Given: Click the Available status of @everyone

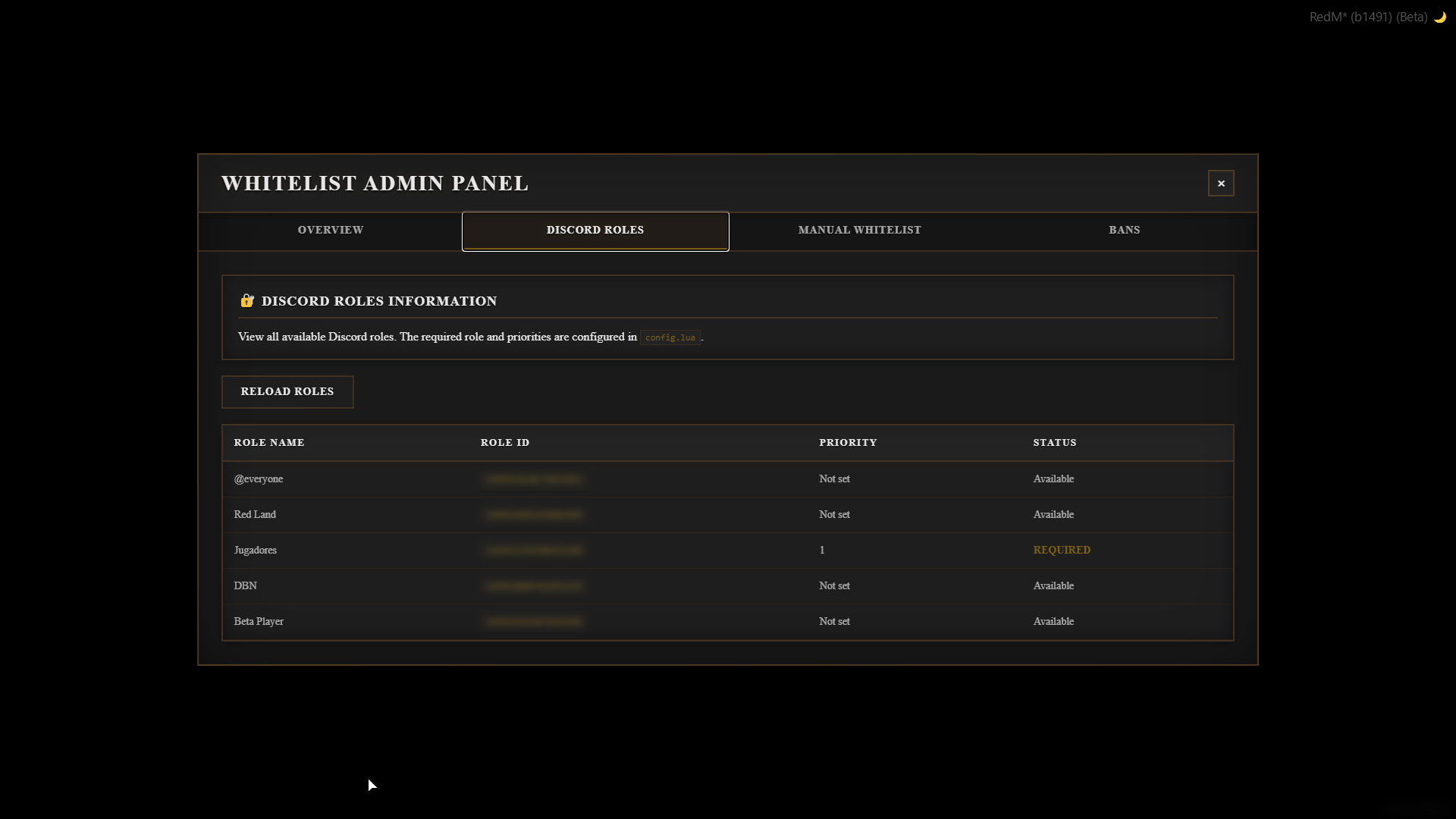Looking at the screenshot, I should (x=1053, y=479).
